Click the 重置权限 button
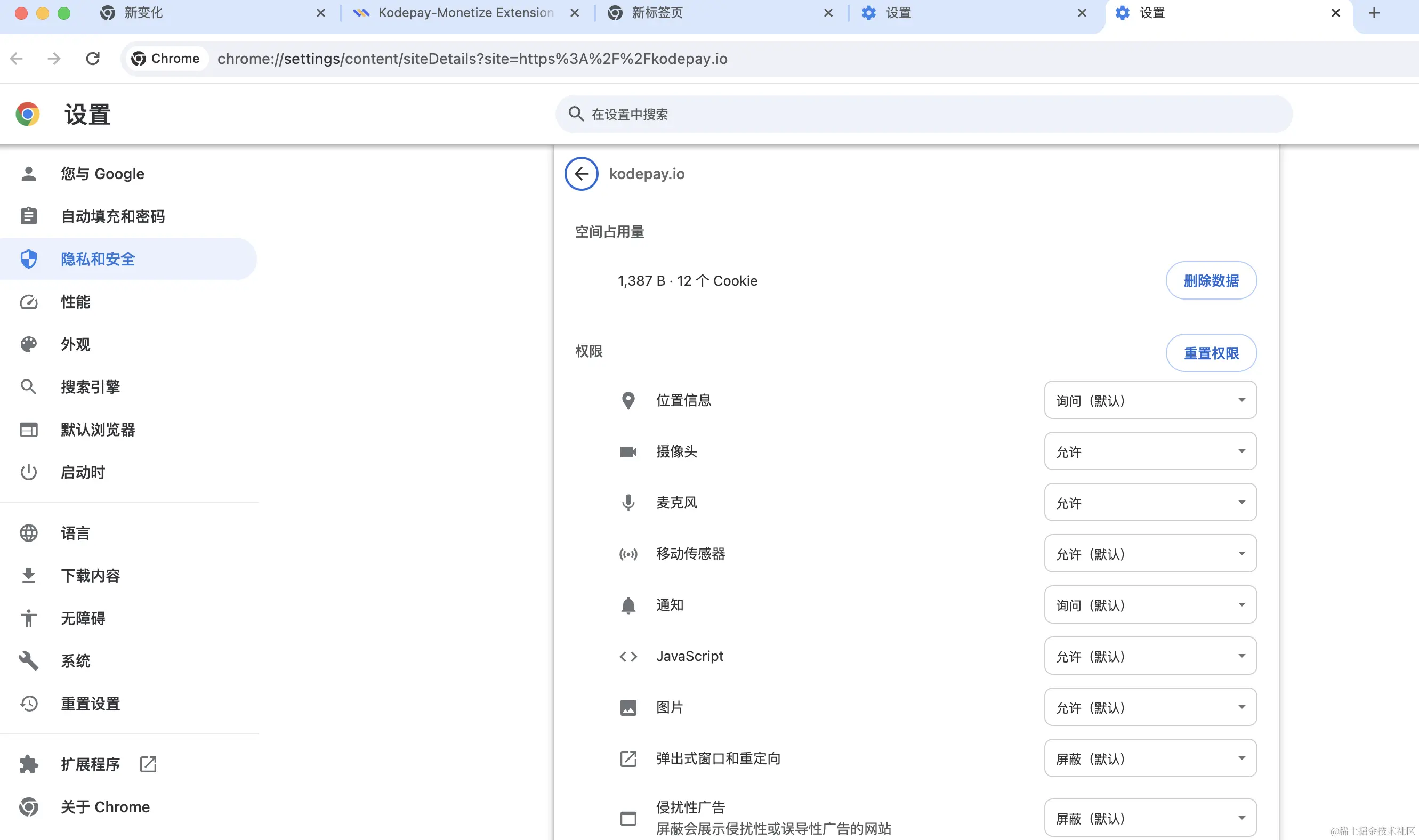The image size is (1419, 840). click(1211, 353)
